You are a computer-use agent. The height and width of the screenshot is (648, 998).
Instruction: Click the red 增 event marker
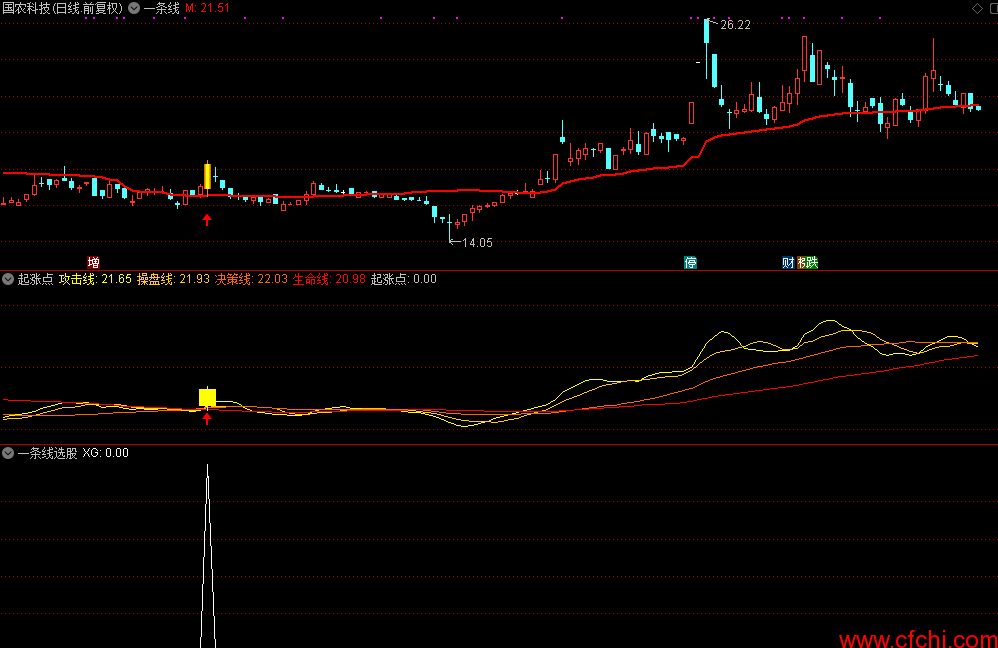[94, 262]
